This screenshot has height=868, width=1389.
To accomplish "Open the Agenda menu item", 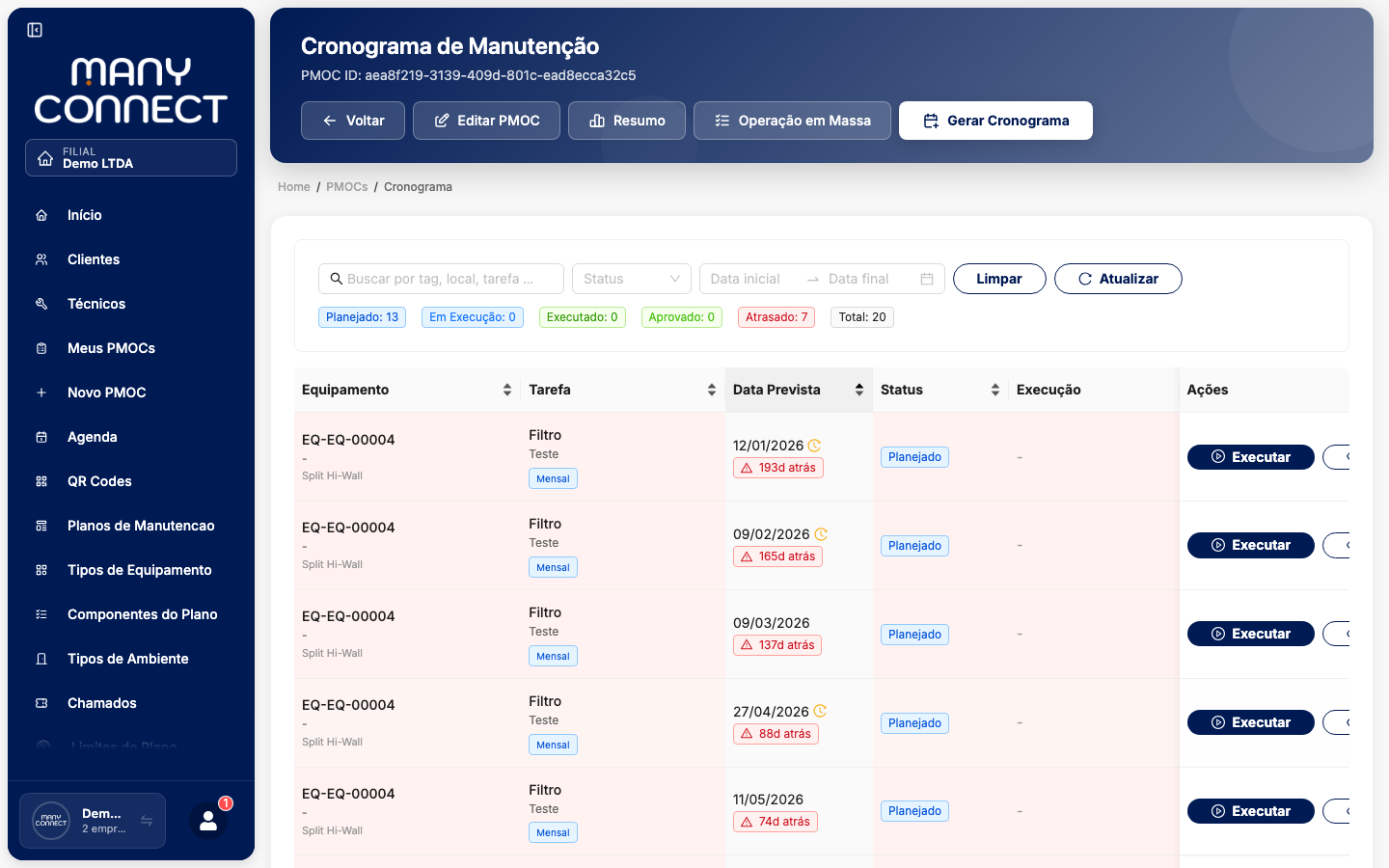I will [x=131, y=437].
